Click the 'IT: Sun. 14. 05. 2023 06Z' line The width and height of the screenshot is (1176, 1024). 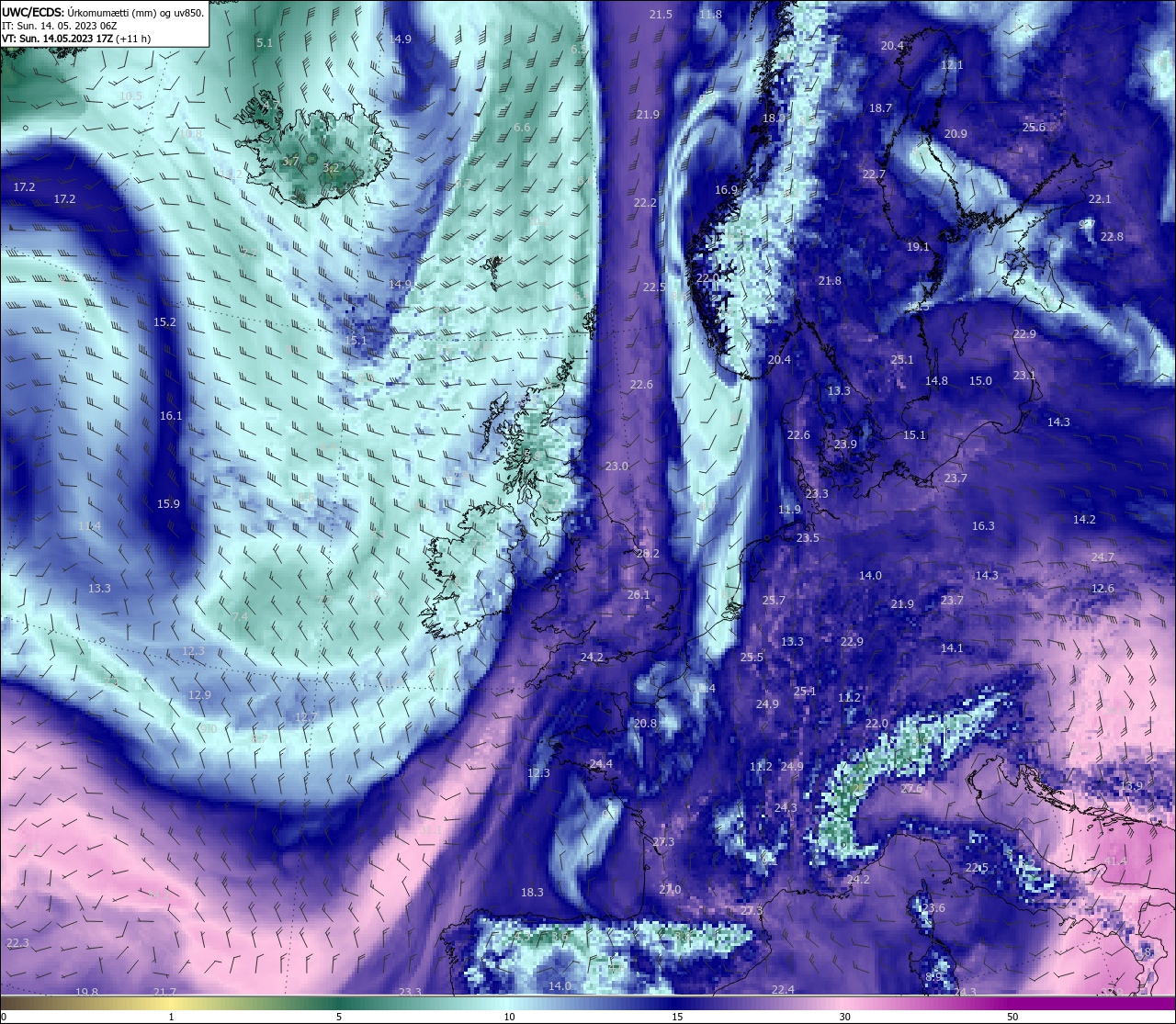pos(59,26)
